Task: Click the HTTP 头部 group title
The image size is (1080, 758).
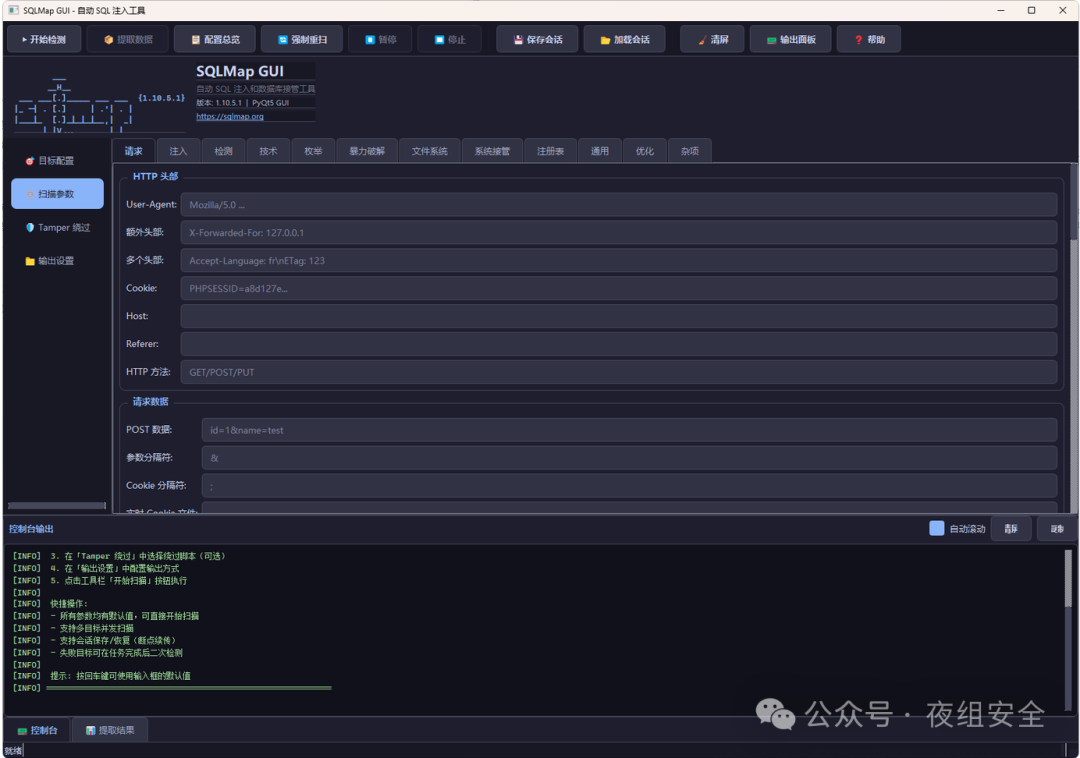Action: 156,176
